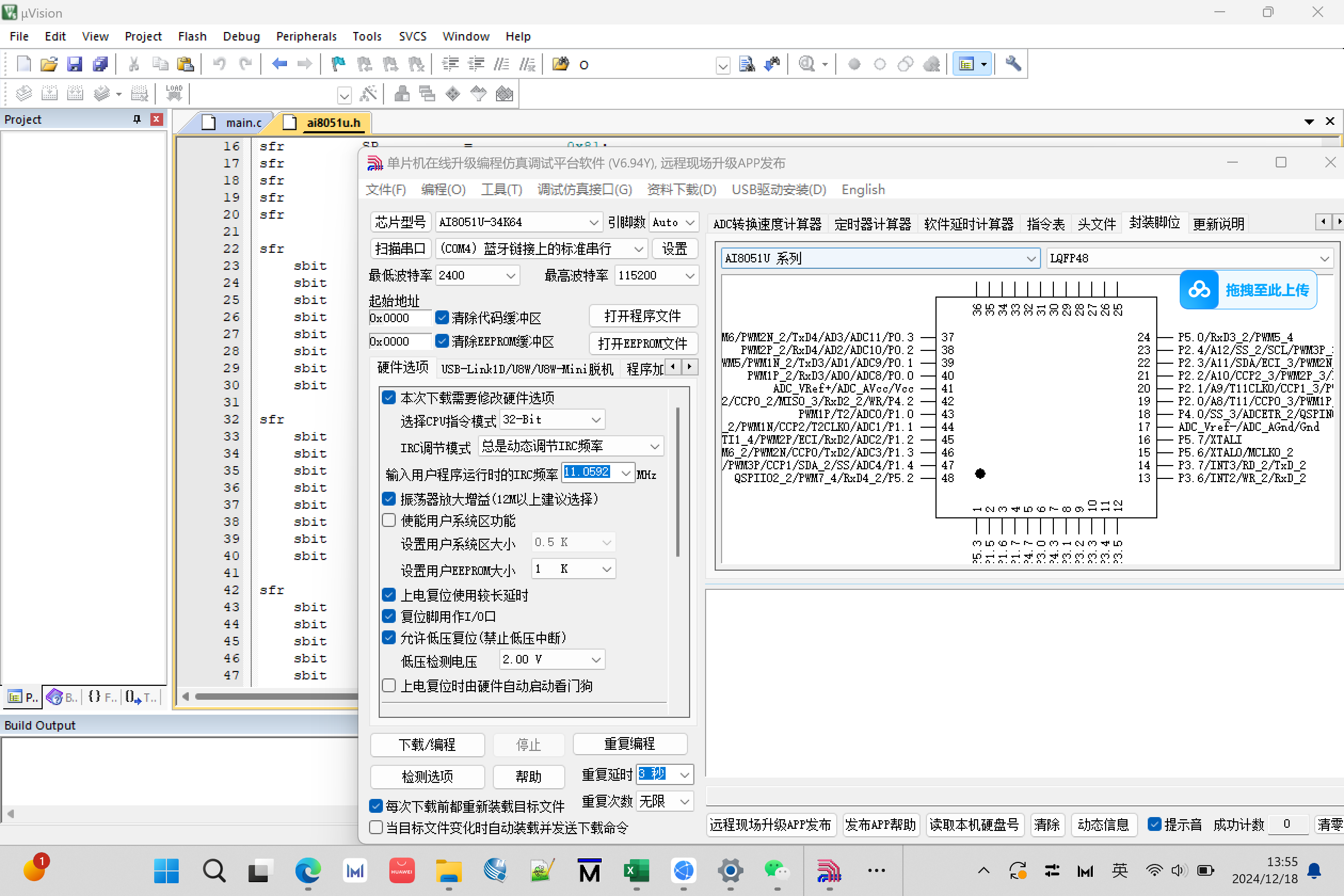Toggle 上电复位使用较长延时 checkbox
The height and width of the screenshot is (896, 1344).
click(389, 595)
